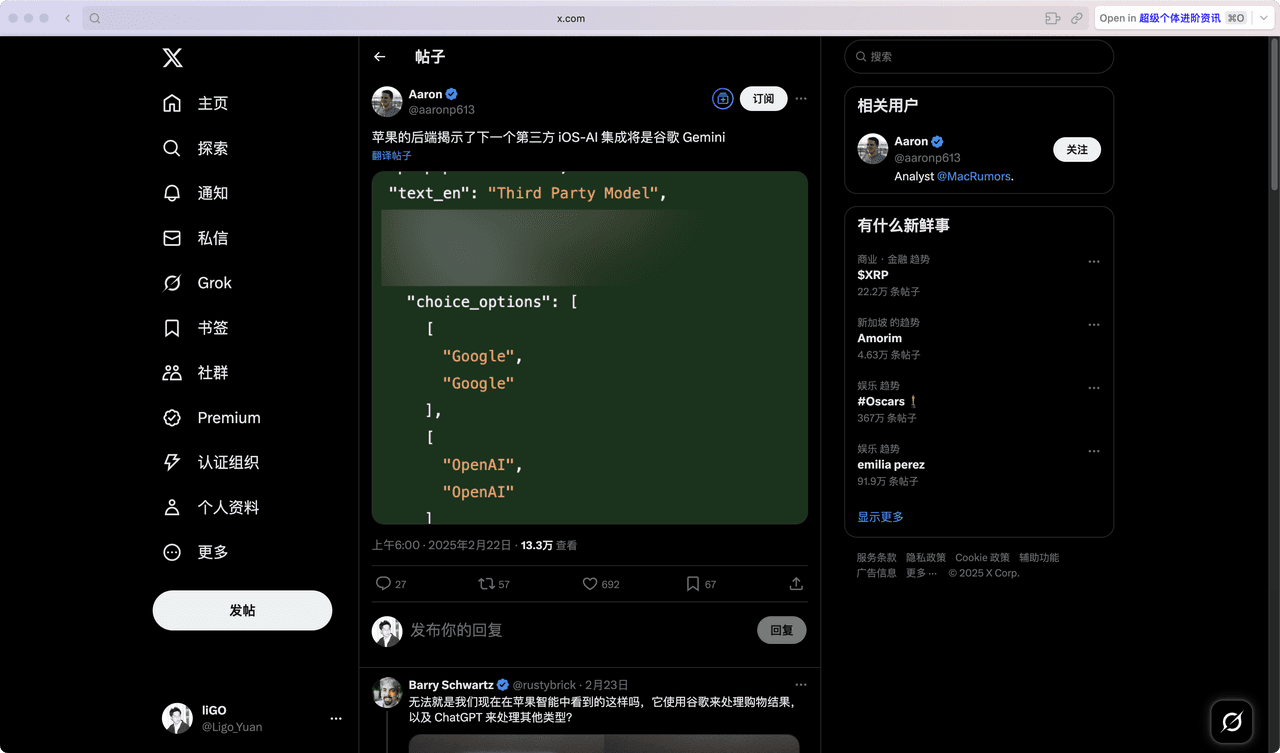
Task: Click the page scrollbar thumb
Action: pos(1274,115)
